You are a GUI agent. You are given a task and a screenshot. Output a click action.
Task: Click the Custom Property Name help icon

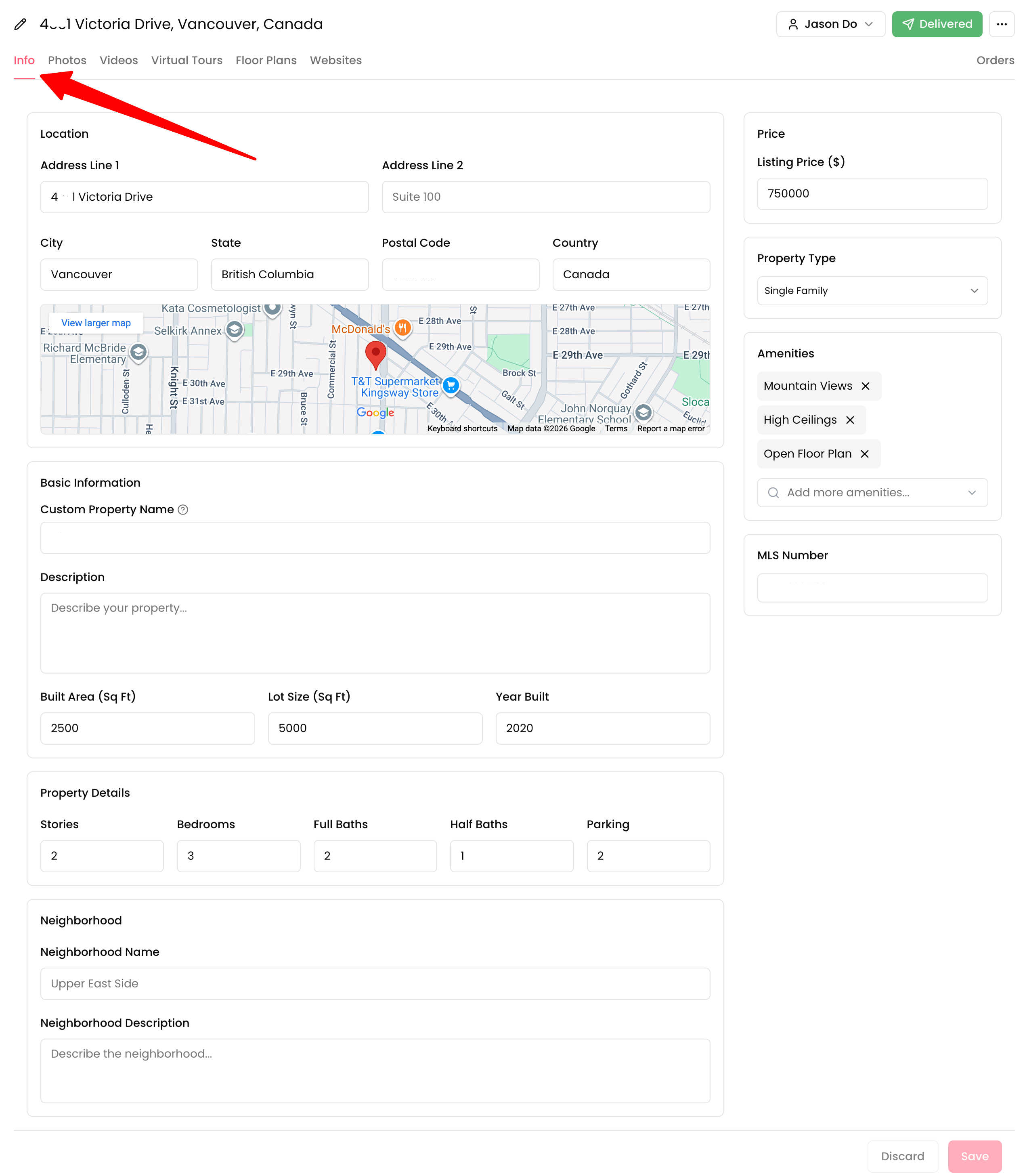[x=183, y=510]
